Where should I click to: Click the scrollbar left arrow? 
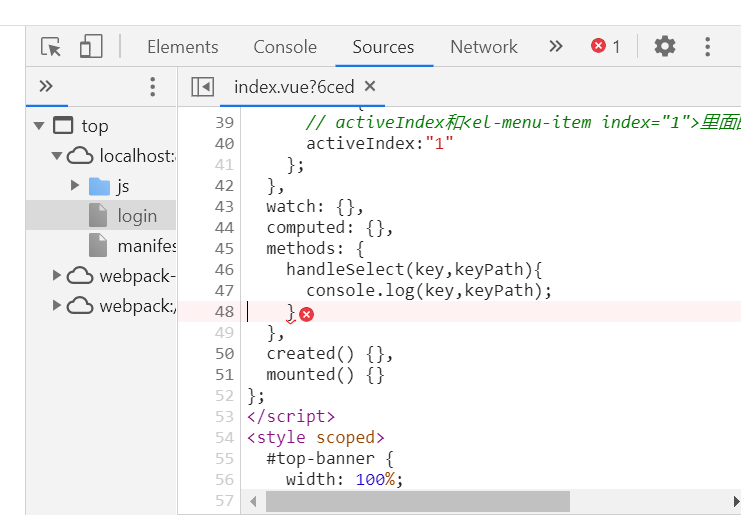click(253, 501)
